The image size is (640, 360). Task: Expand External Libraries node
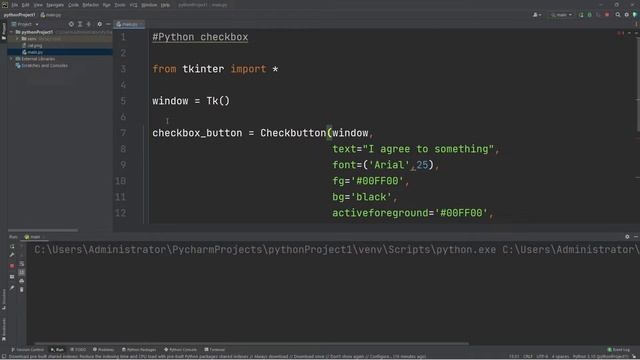point(11,59)
